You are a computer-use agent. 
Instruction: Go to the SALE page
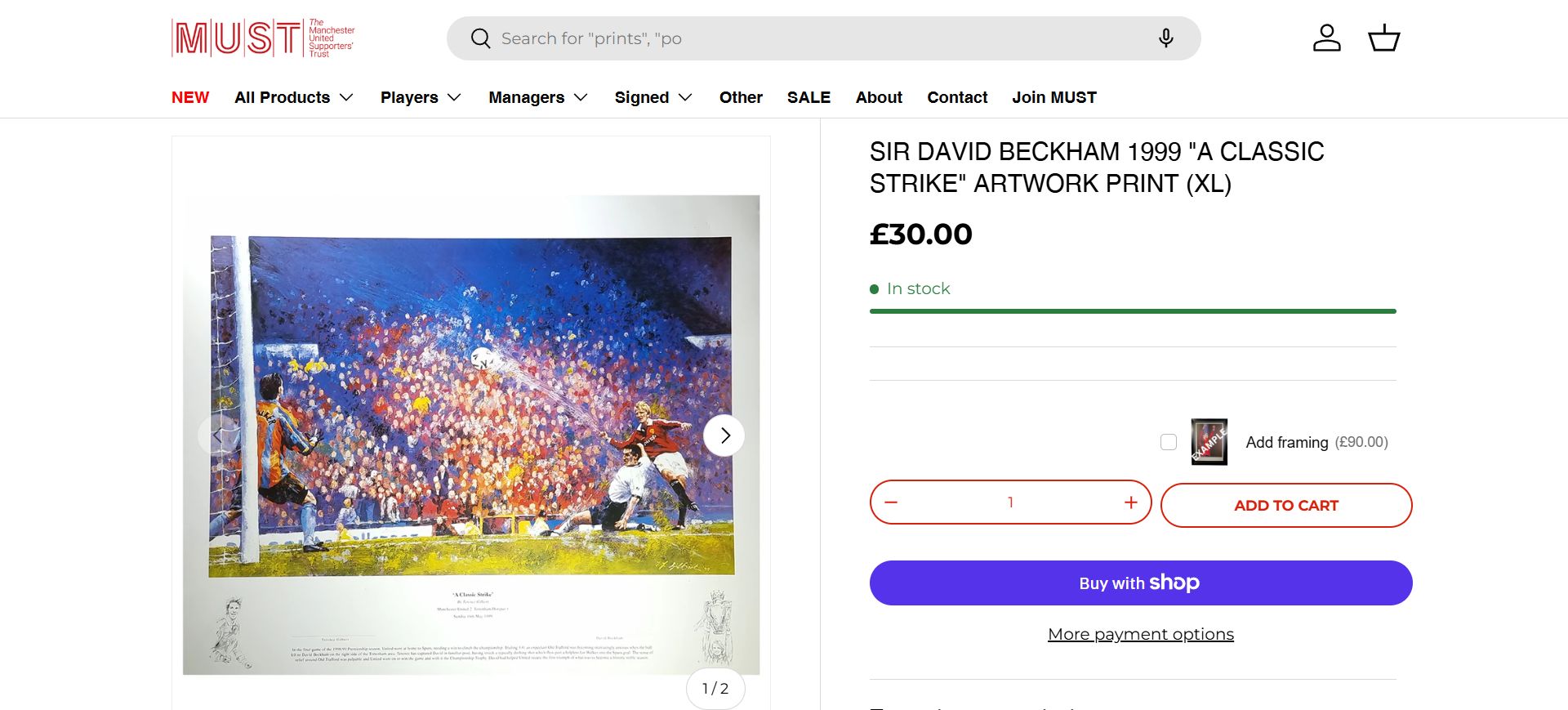coord(808,97)
